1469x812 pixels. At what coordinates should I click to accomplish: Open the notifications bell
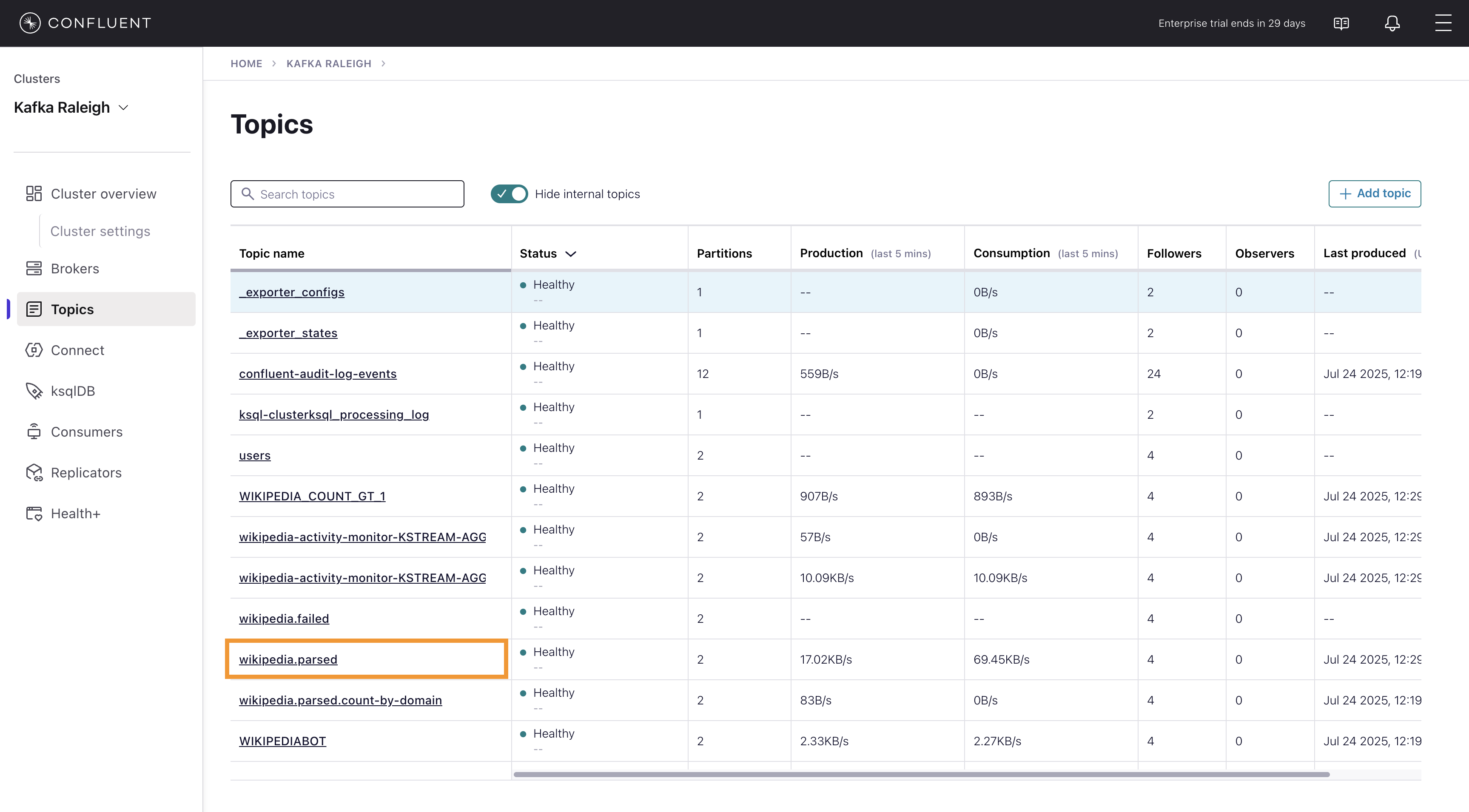pyautogui.click(x=1392, y=23)
